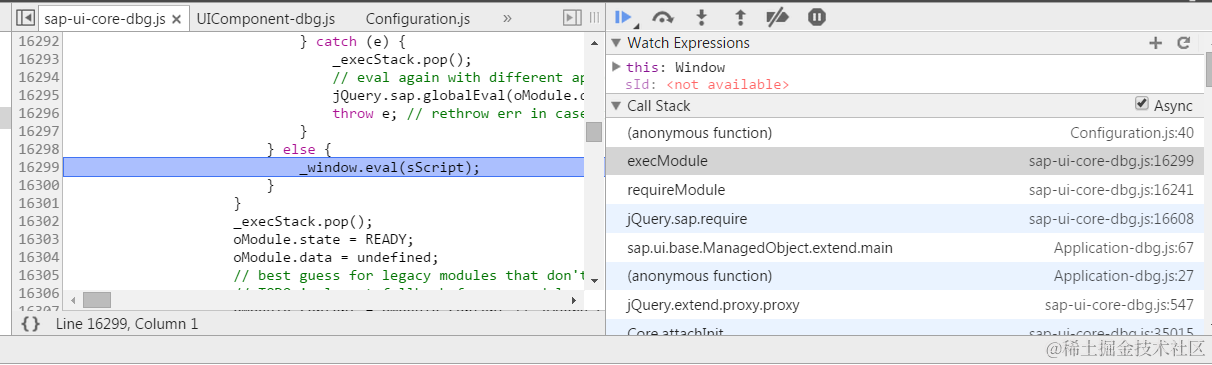Collapse the Watch Expressions section
Viewport: 1212px width, 365px height.
617,43
